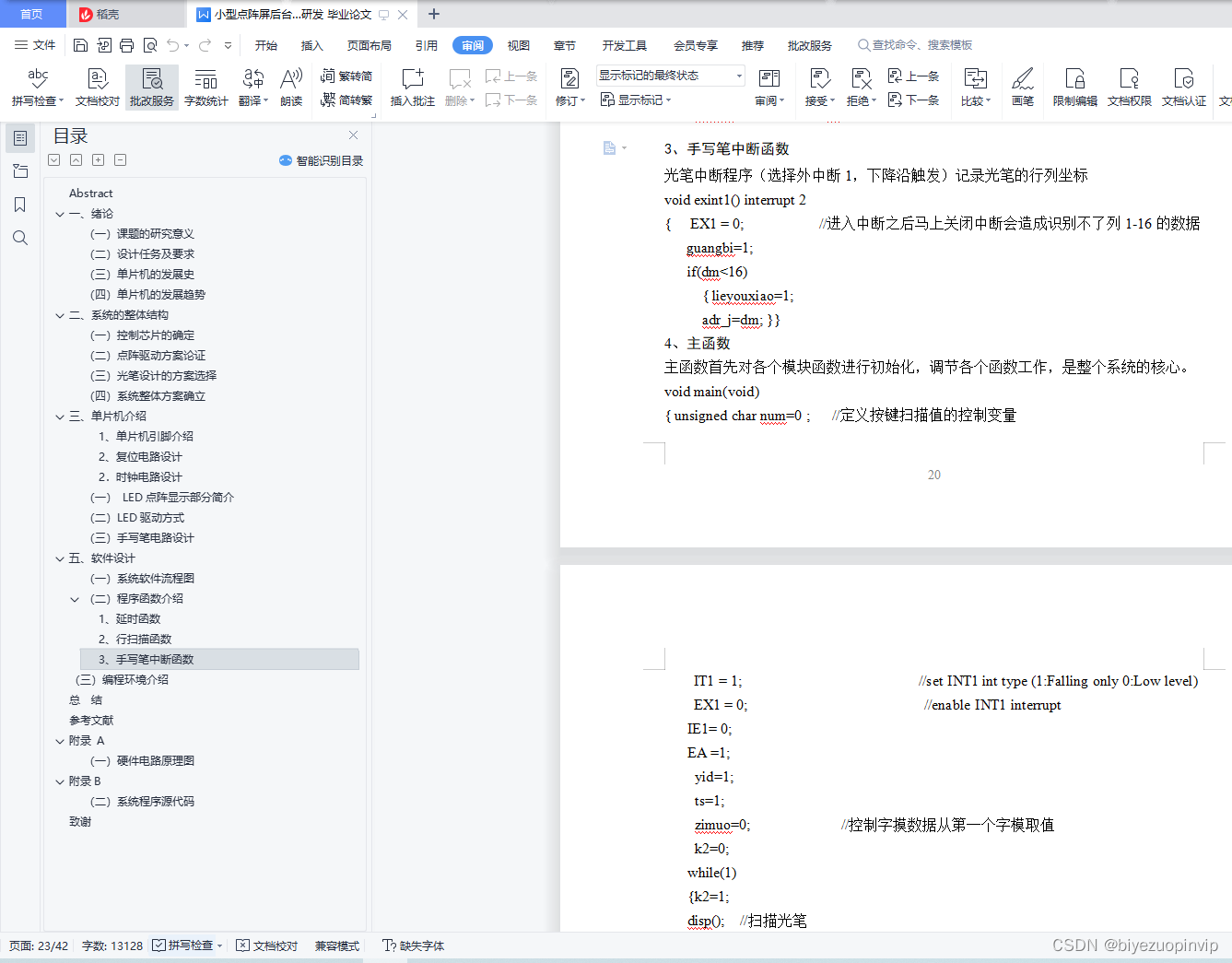
Task: Switch to the 章节 ribbon tab
Action: 565,45
